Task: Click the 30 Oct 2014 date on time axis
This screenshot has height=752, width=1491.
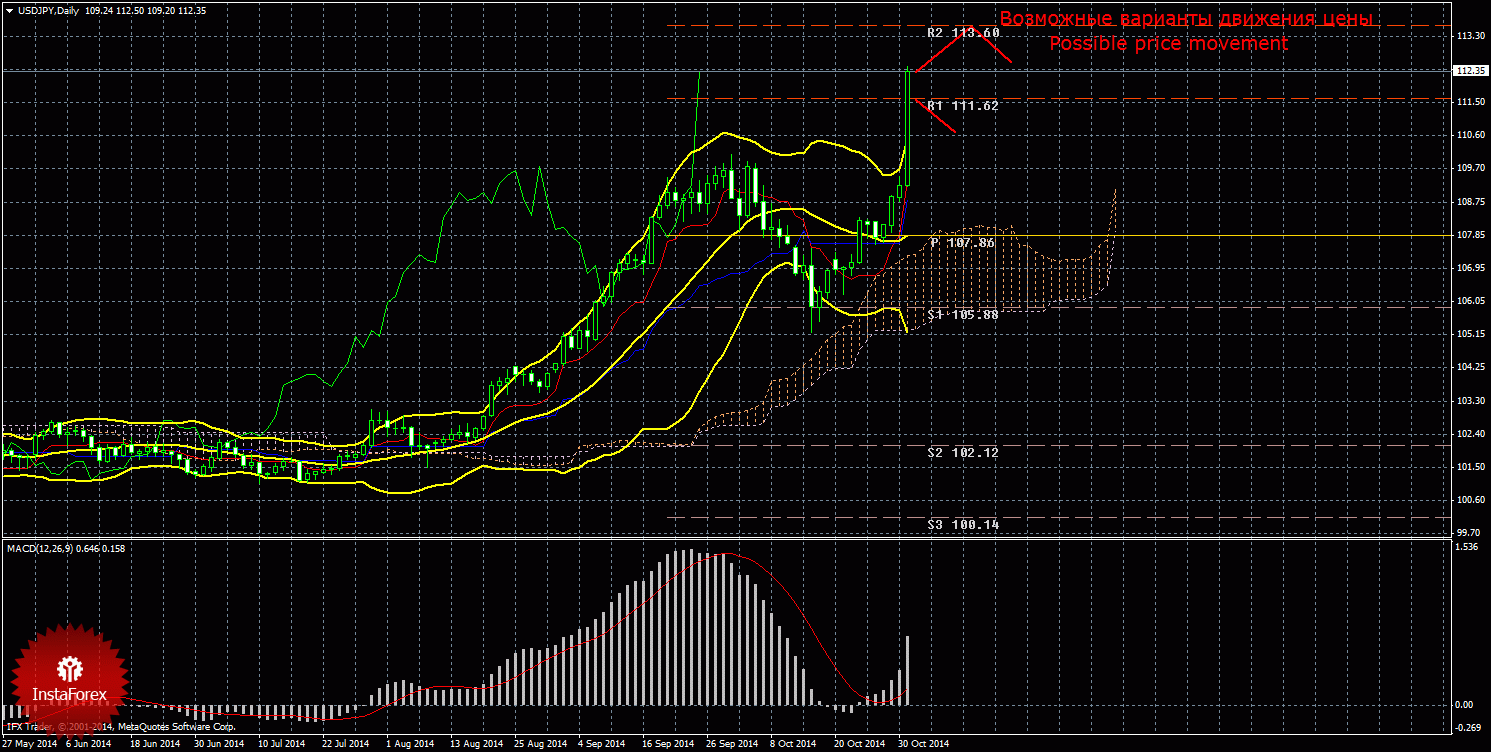Action: point(922,743)
